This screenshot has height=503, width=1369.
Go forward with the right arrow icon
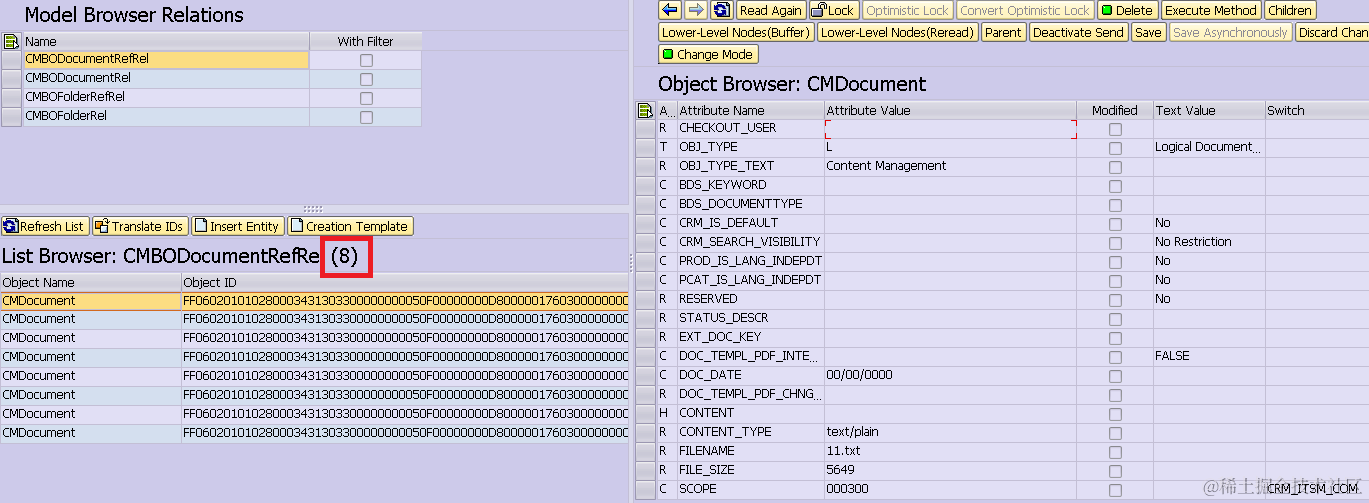click(x=696, y=10)
